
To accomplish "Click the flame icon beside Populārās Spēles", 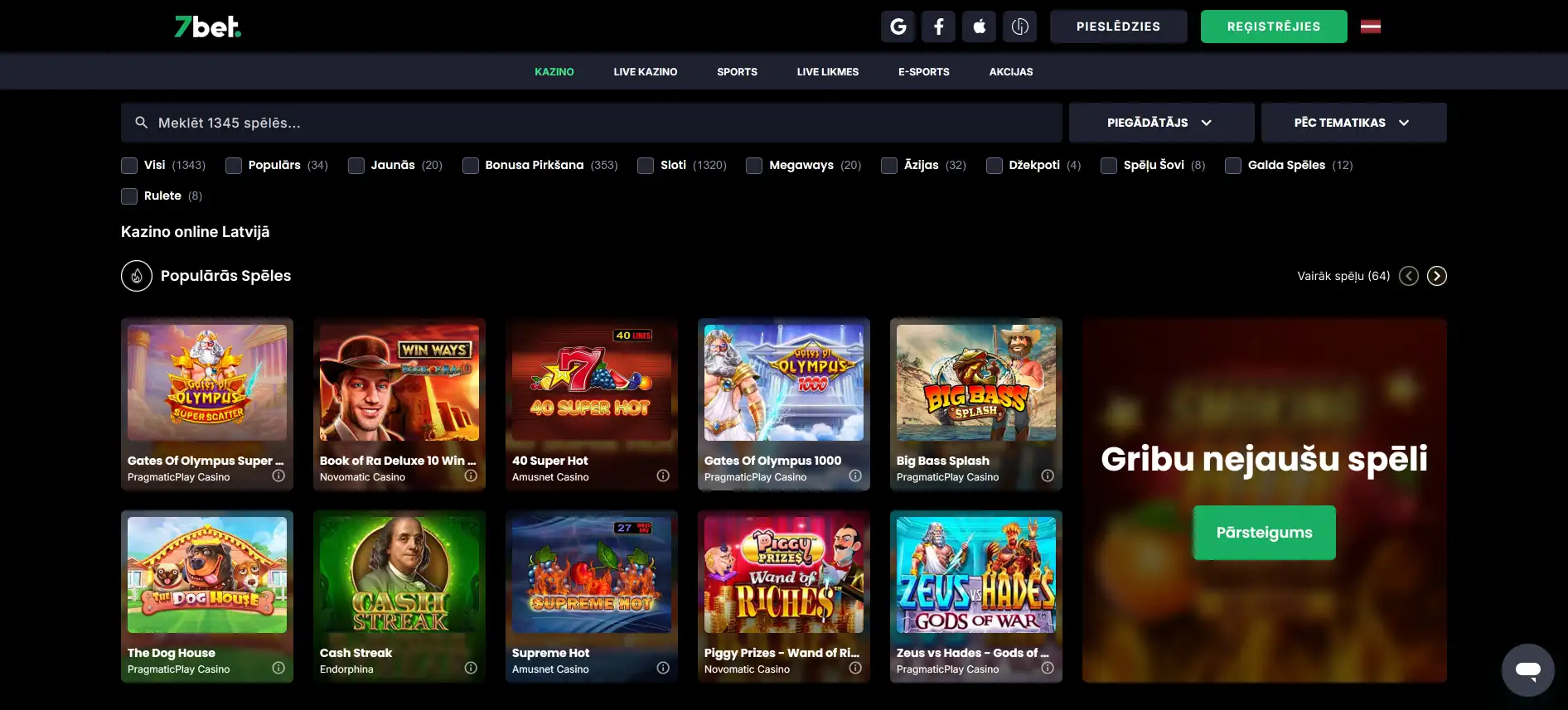I will coord(137,276).
